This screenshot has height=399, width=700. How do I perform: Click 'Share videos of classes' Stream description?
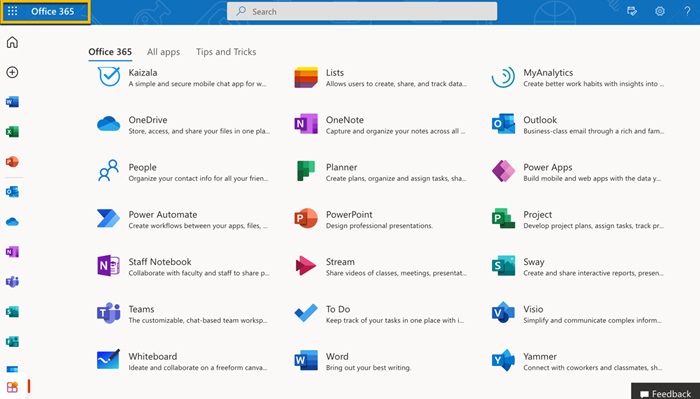pos(396,273)
